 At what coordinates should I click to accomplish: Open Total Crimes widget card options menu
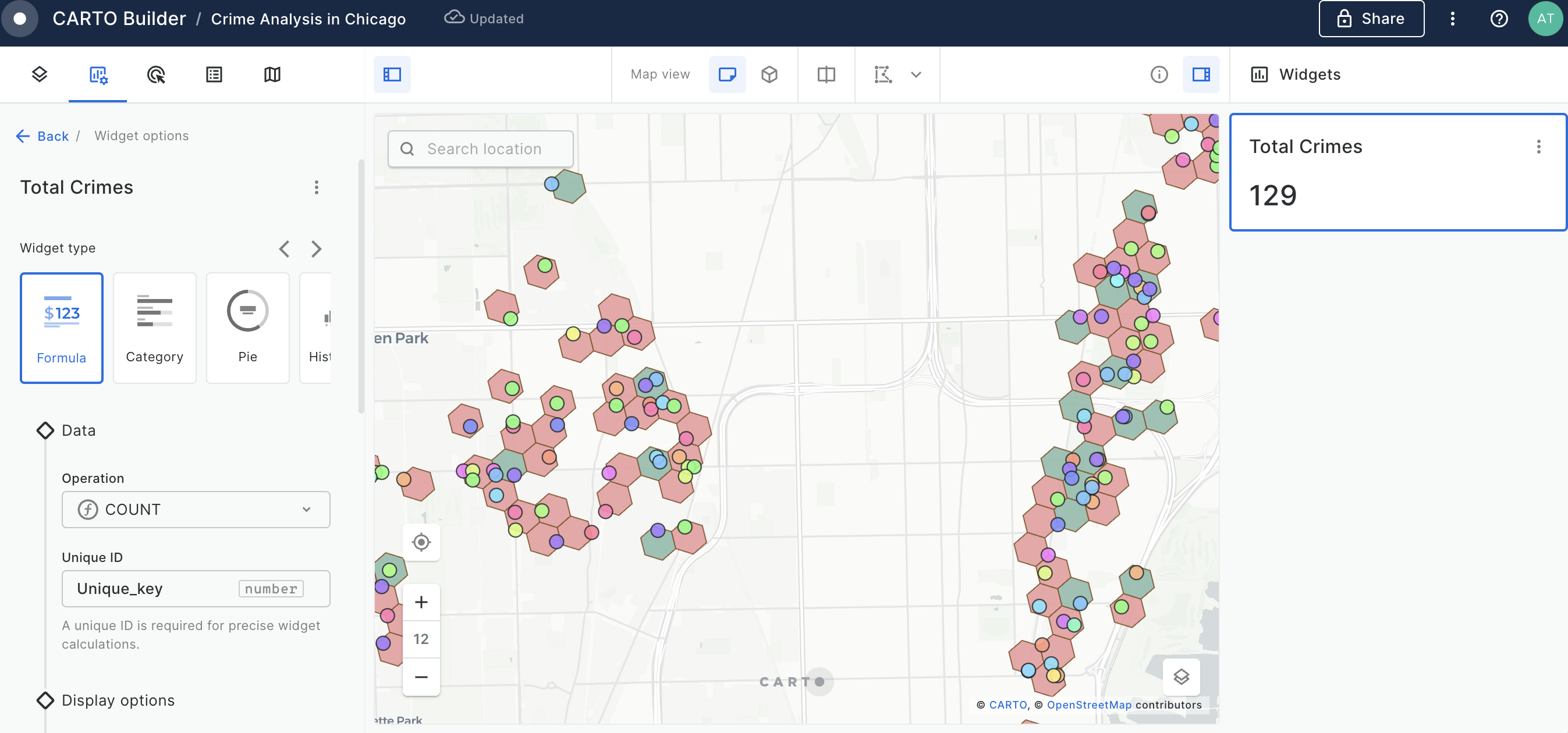pyautogui.click(x=1538, y=147)
